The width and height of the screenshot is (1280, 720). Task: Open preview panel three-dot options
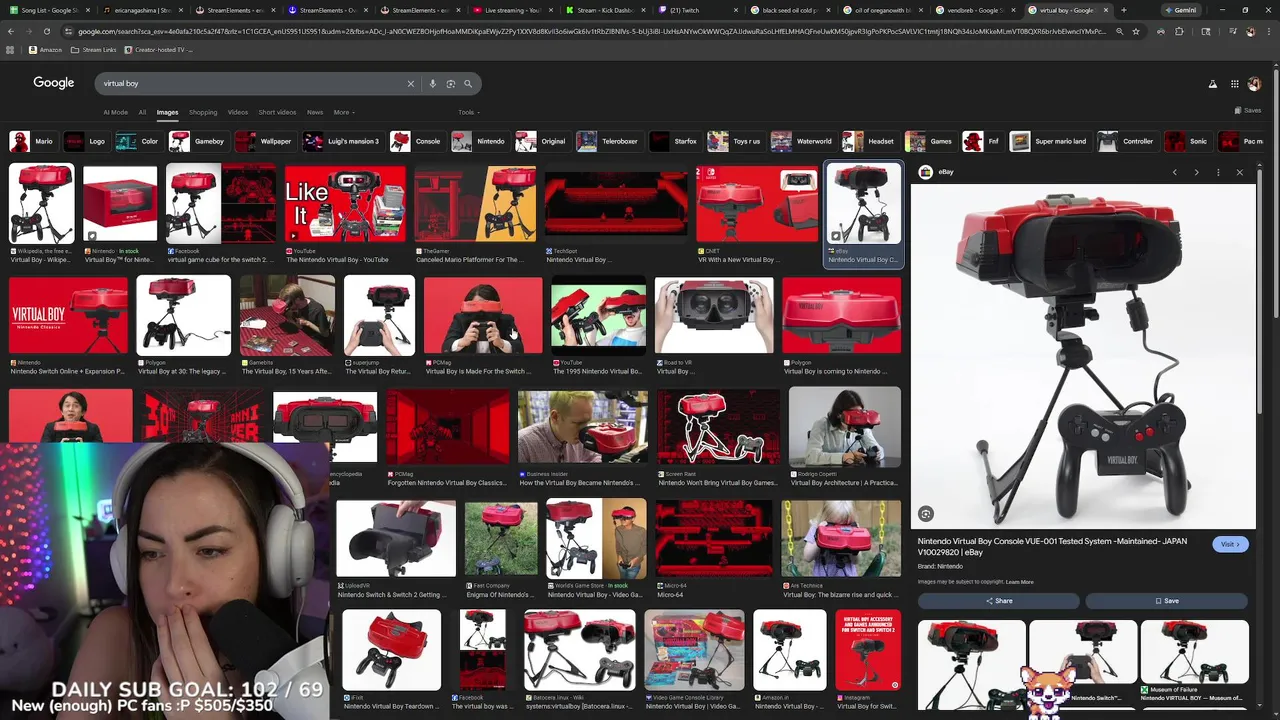[1218, 172]
